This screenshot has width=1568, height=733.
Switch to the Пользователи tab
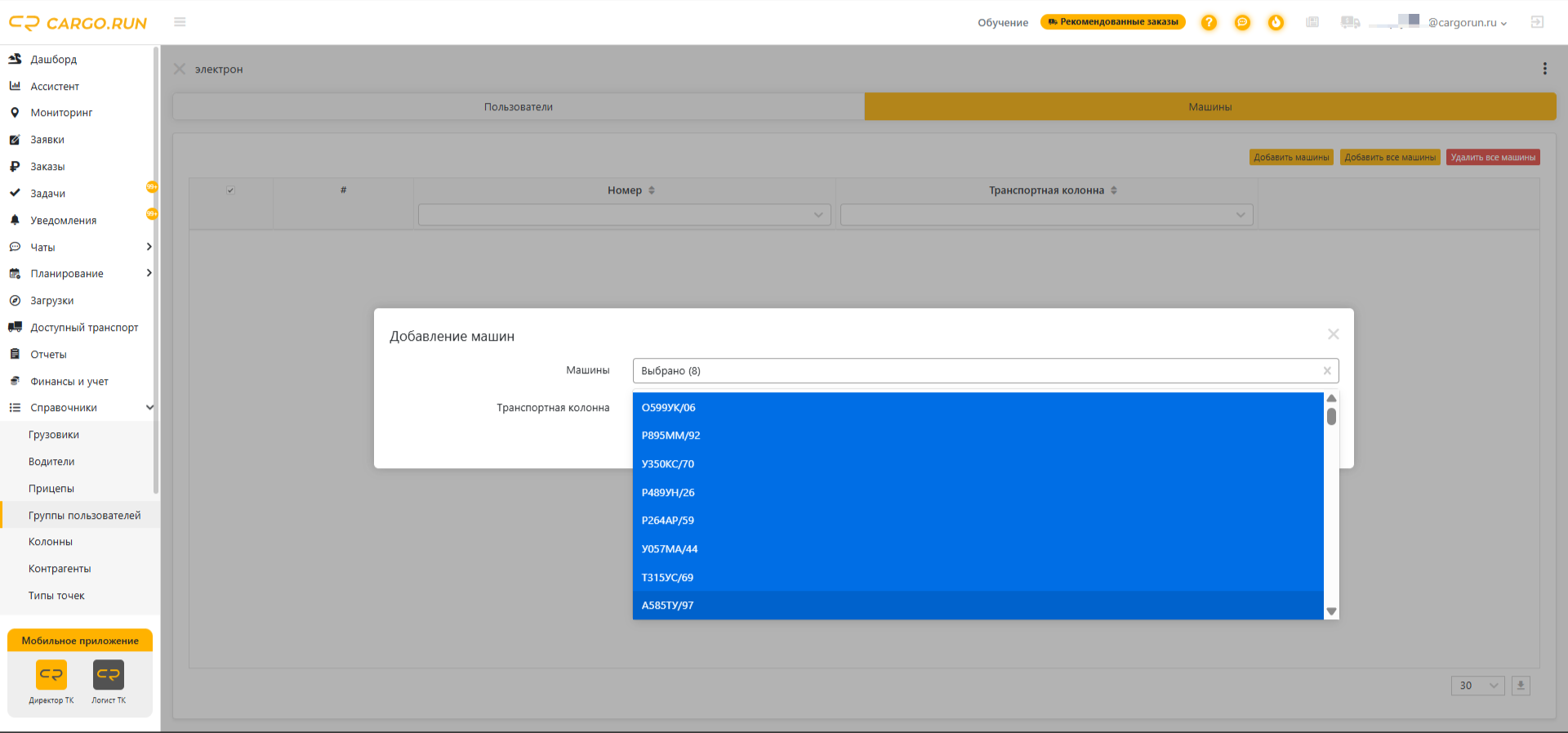(x=519, y=107)
